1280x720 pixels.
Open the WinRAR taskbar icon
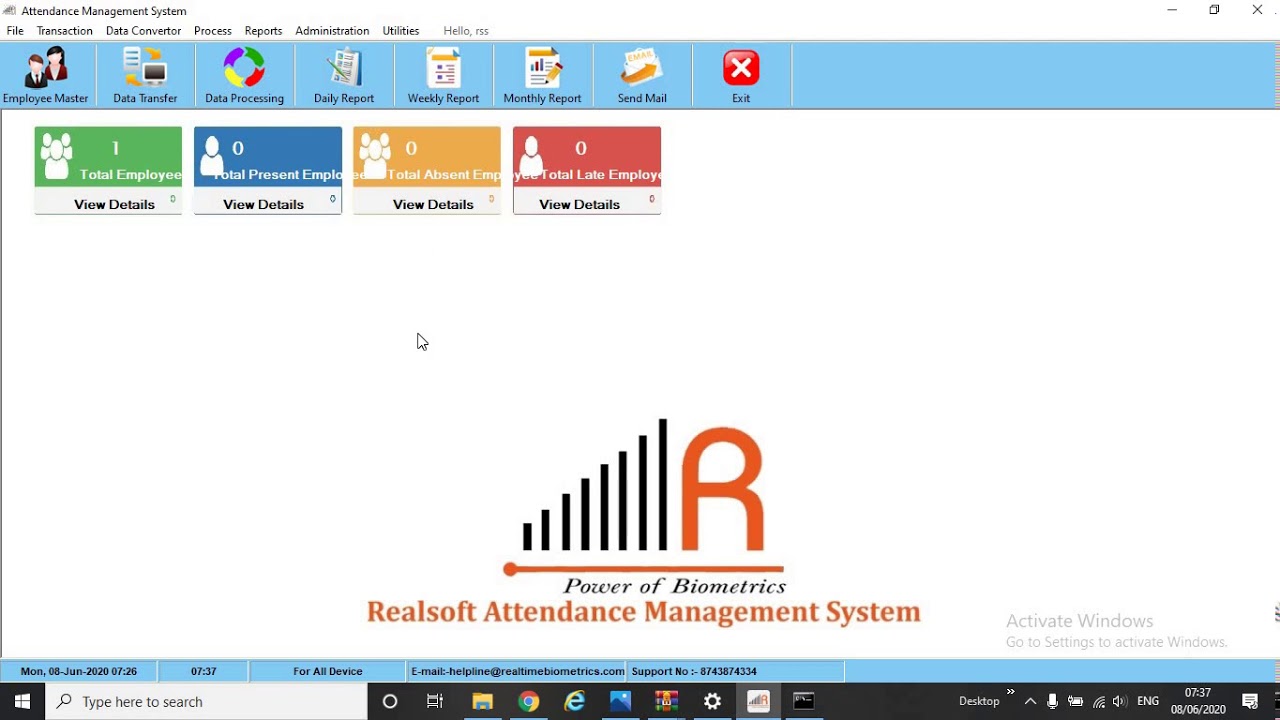point(666,702)
